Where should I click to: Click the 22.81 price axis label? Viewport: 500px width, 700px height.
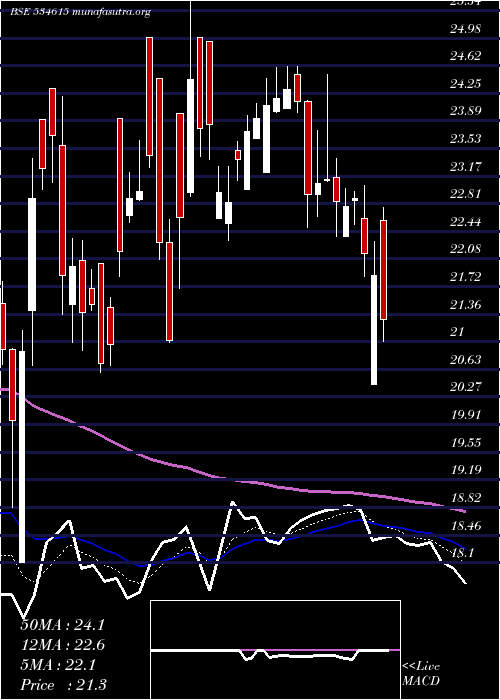point(465,194)
